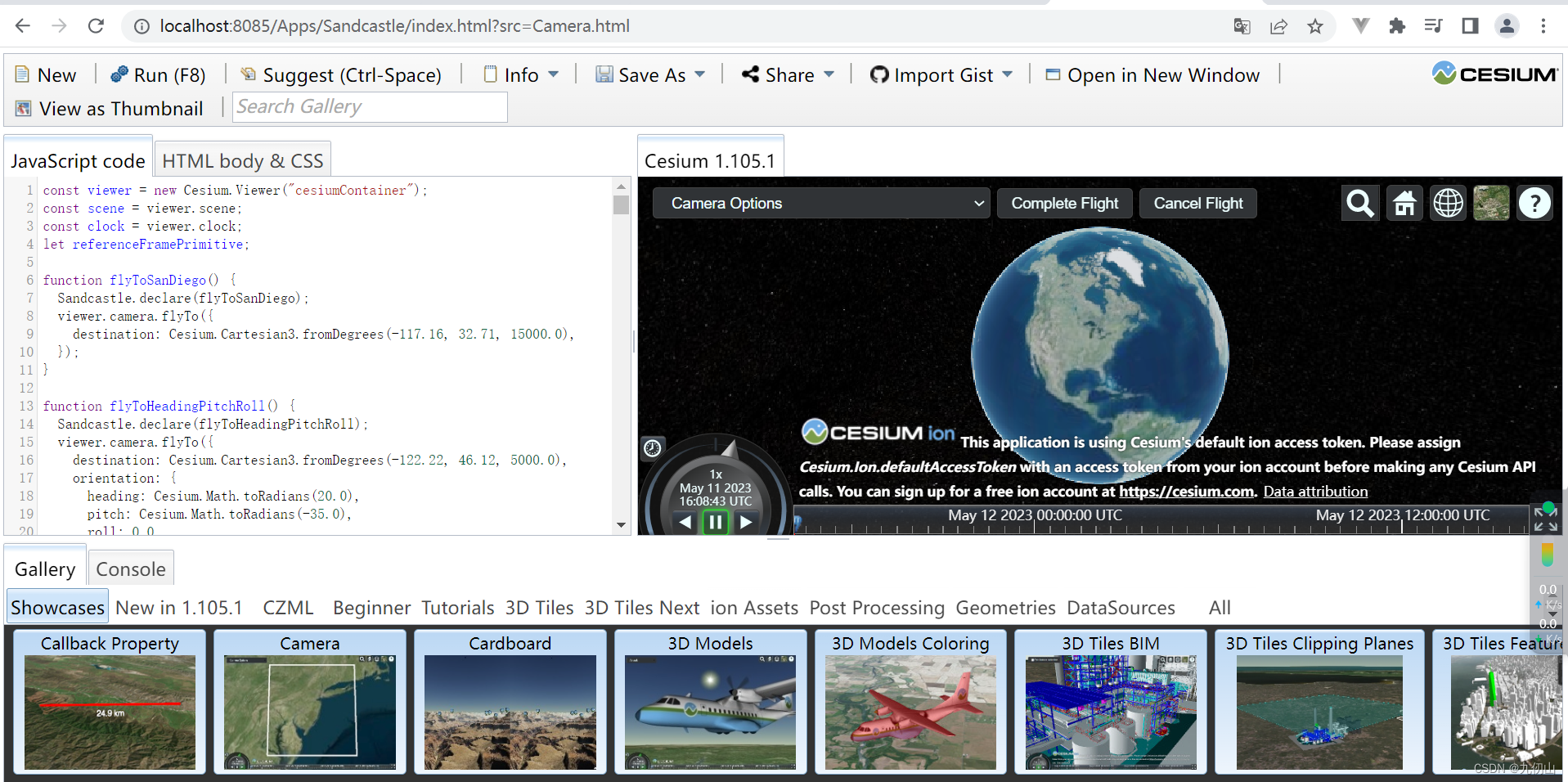Screen dimensions: 1568x782
Task: Click the browser back arrow
Action: (23, 26)
